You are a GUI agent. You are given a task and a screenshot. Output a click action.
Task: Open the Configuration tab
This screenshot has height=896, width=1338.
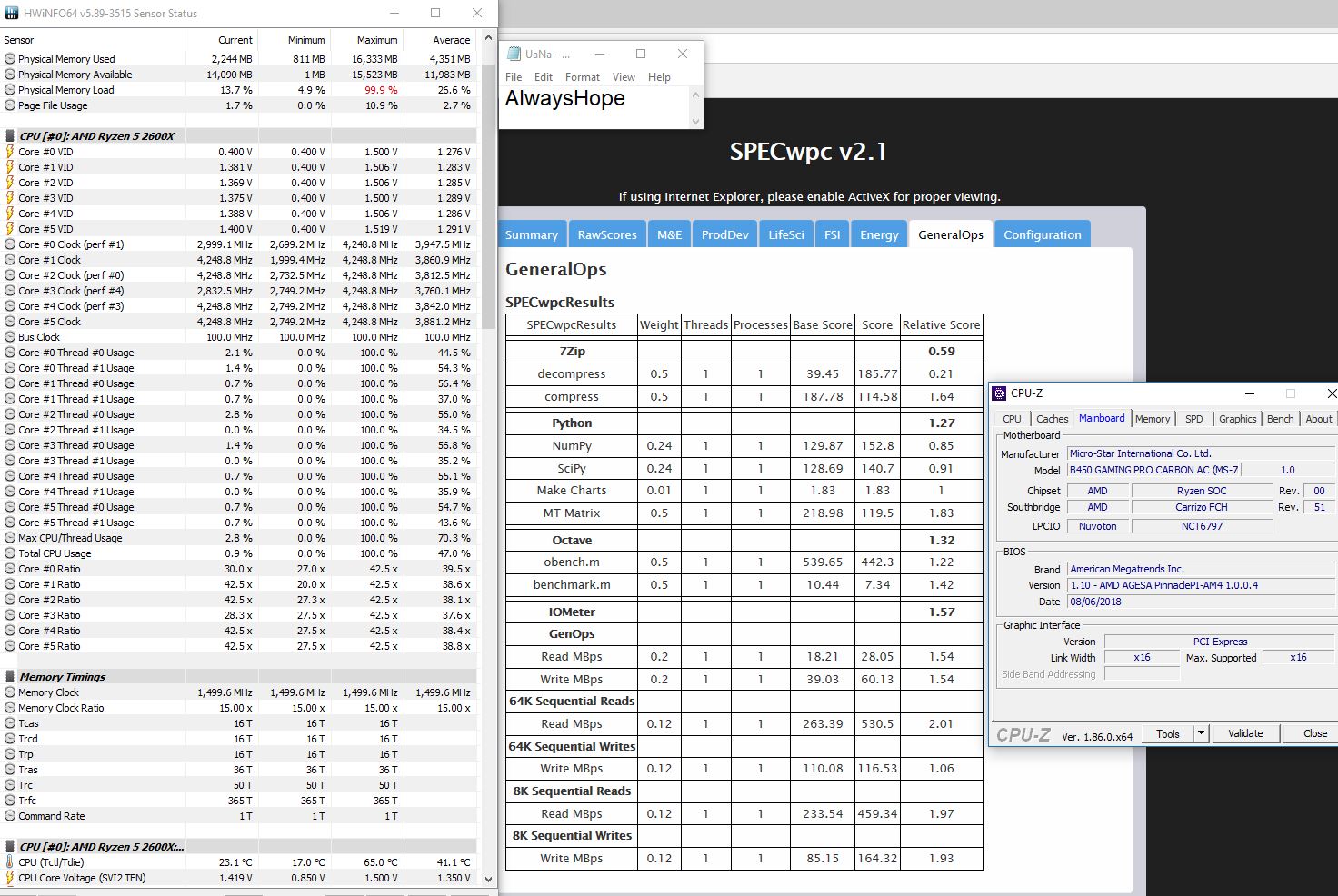[1042, 234]
